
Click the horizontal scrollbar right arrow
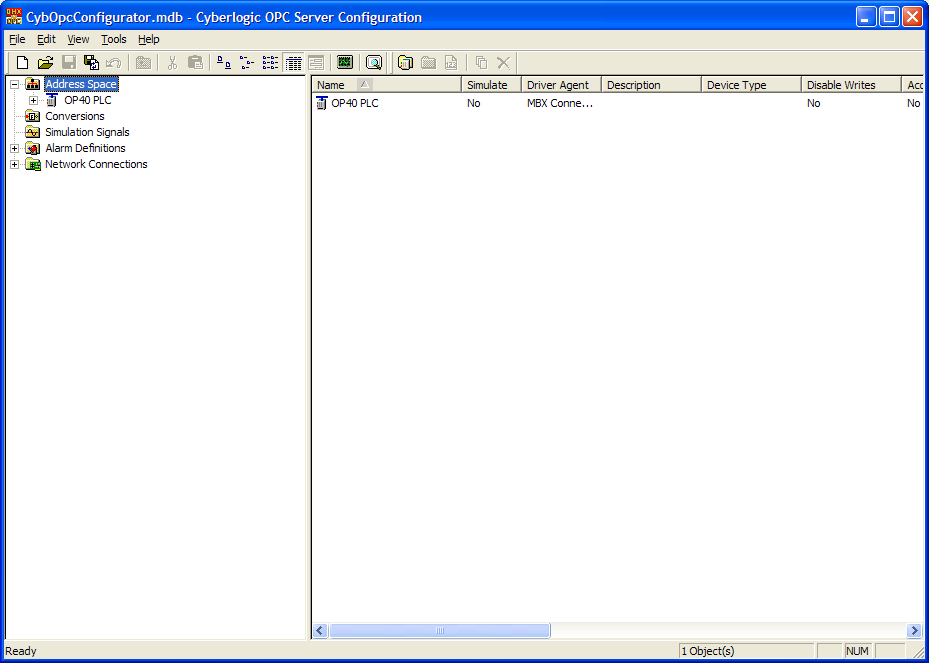[x=914, y=631]
